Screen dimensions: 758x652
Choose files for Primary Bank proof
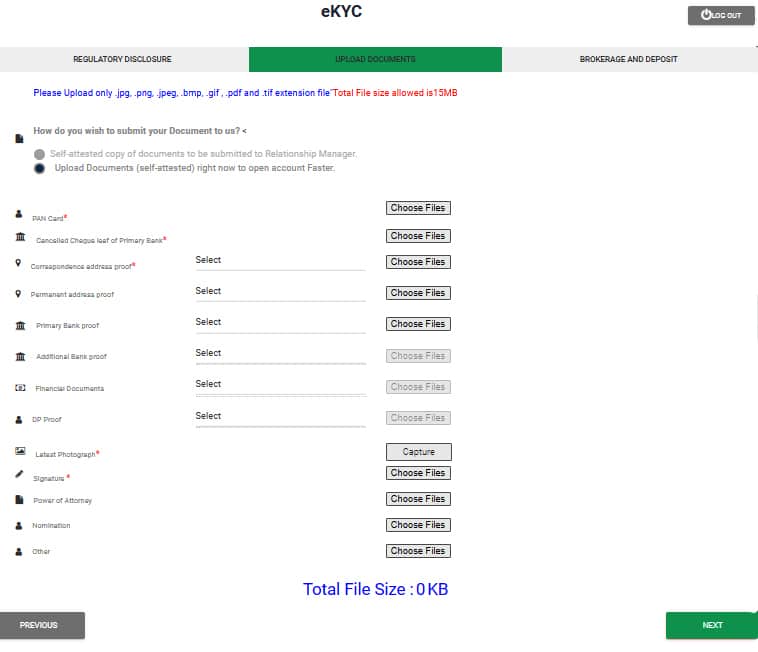tap(418, 324)
